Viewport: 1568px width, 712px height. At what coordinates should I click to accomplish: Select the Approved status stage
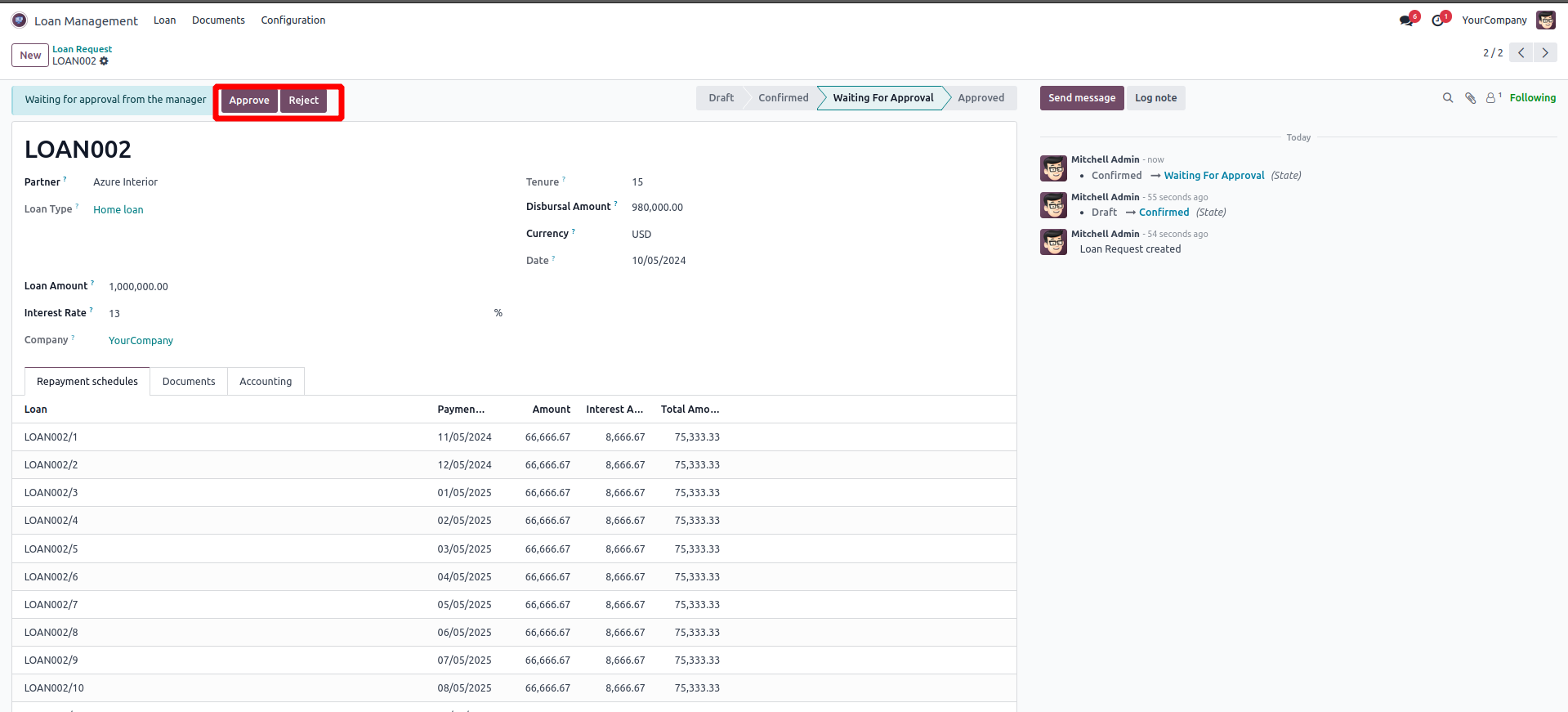coord(981,98)
